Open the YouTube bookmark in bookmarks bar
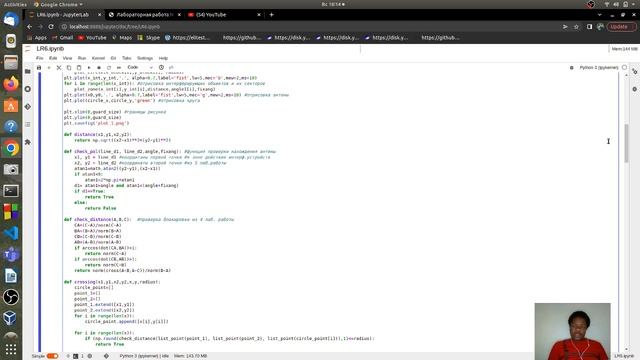The image size is (640, 360). (x=93, y=38)
